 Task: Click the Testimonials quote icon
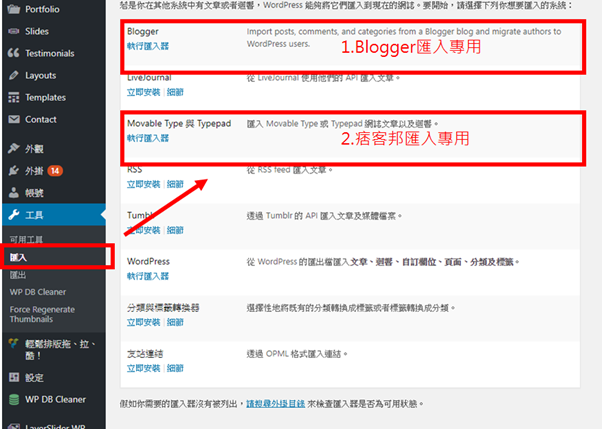tap(14, 53)
